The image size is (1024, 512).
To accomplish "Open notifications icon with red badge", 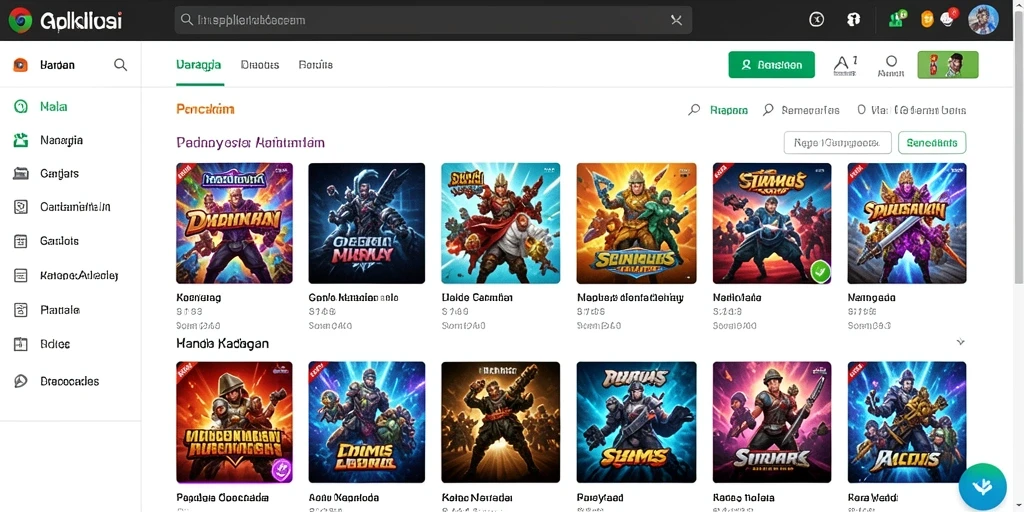I will pyautogui.click(x=948, y=18).
